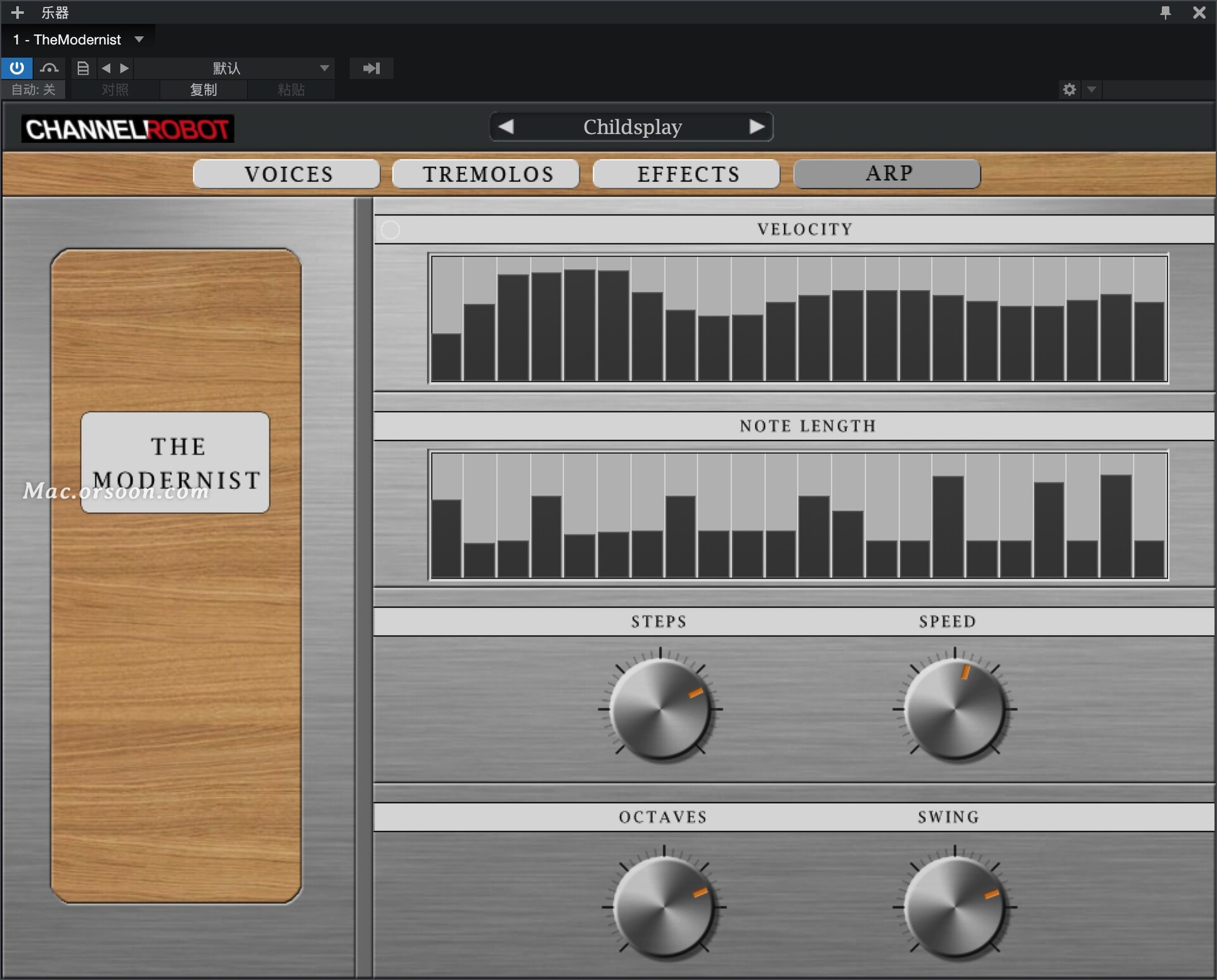Expand the TheModernist instrument dropdown
The image size is (1217, 980).
(x=139, y=39)
